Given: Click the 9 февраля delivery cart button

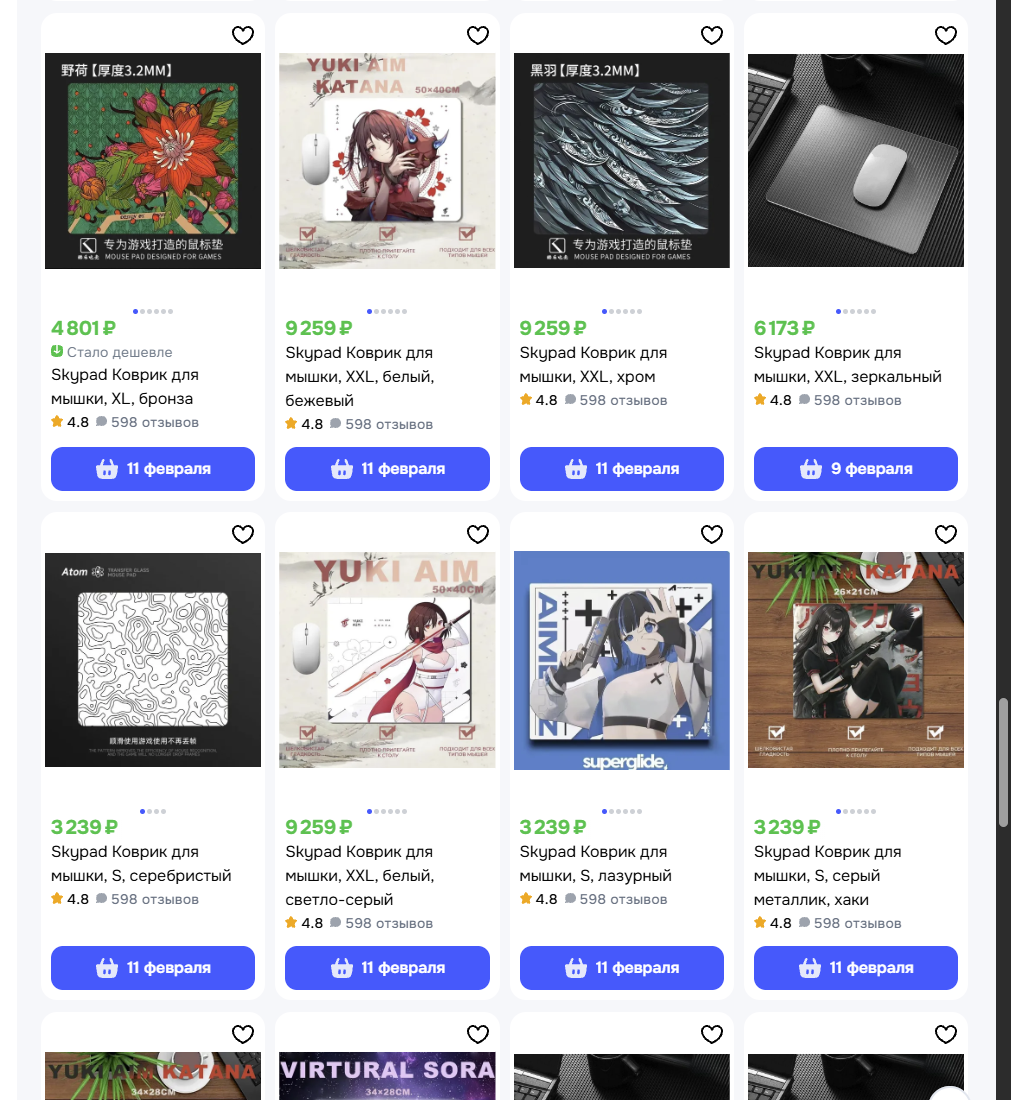Looking at the screenshot, I should (x=856, y=469).
